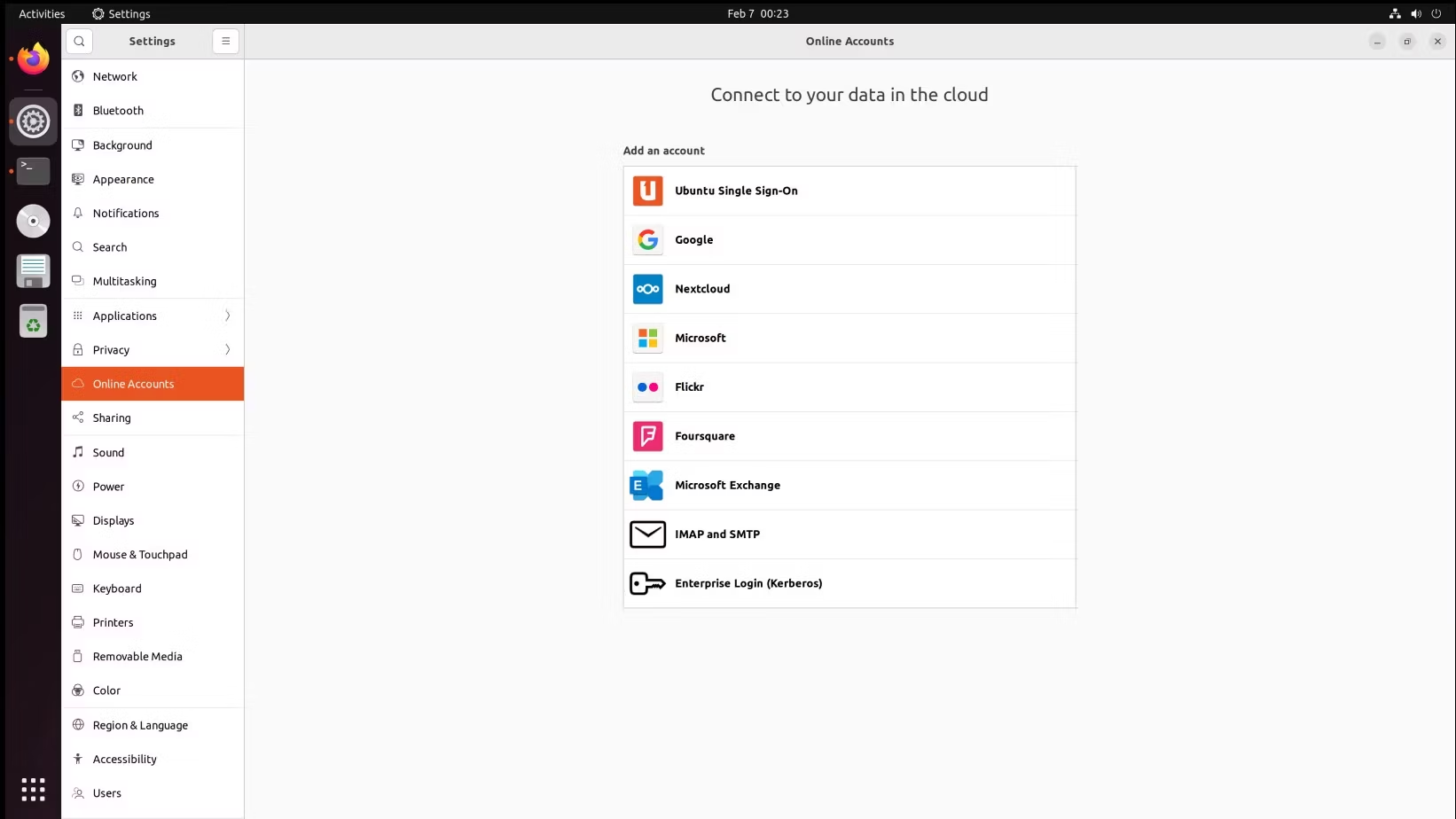Click the Flickr account label

coord(689,387)
